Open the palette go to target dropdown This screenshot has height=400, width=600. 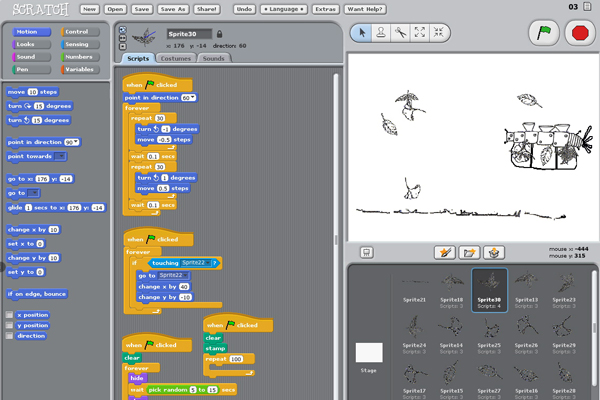[33, 193]
